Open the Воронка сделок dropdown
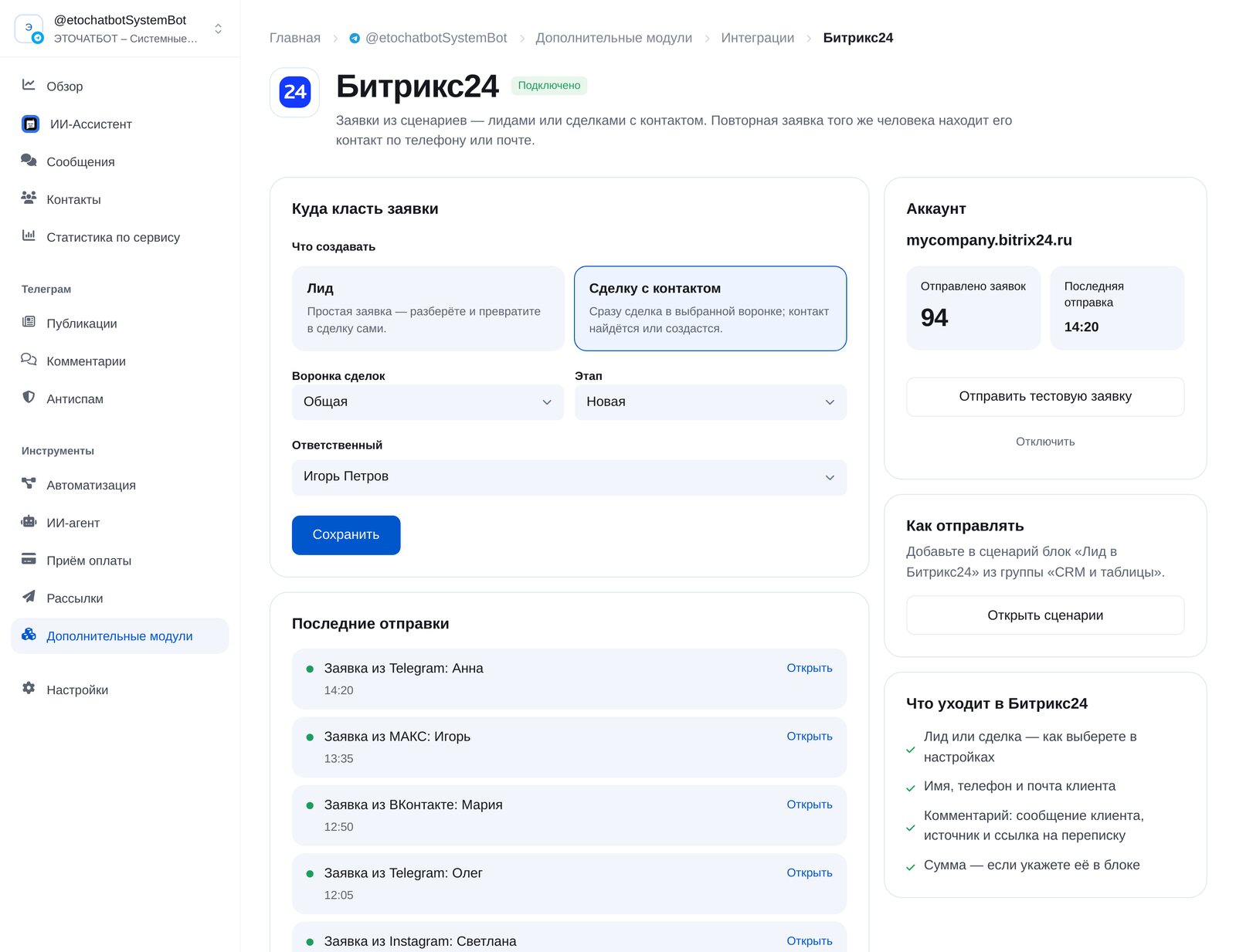This screenshot has width=1236, height=952. pos(428,402)
